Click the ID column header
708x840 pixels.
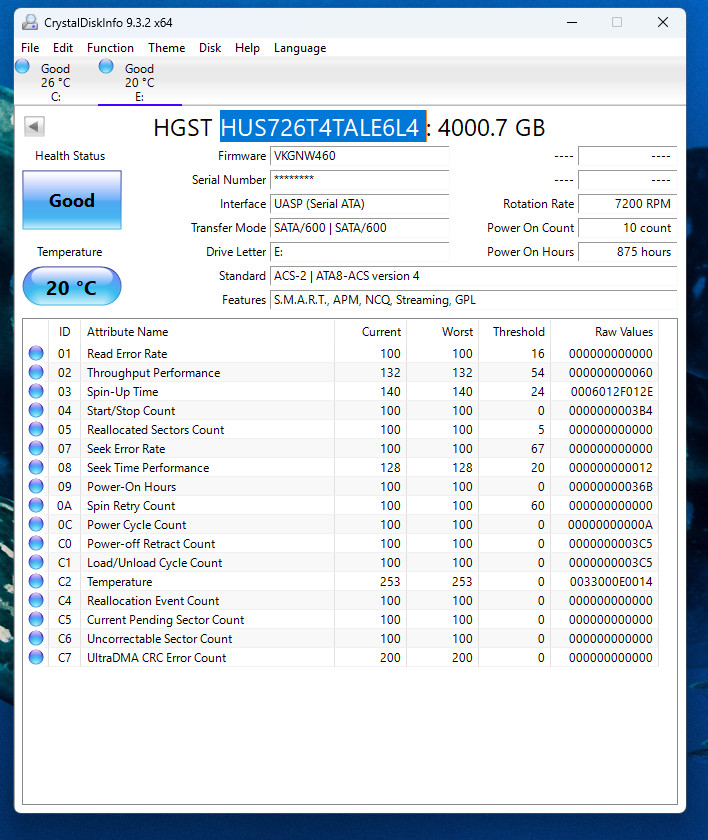click(64, 332)
